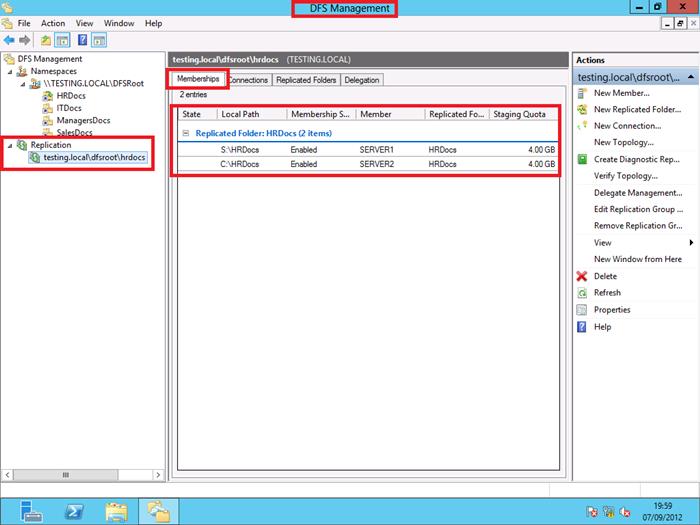Click the red Delete X icon

(582, 276)
